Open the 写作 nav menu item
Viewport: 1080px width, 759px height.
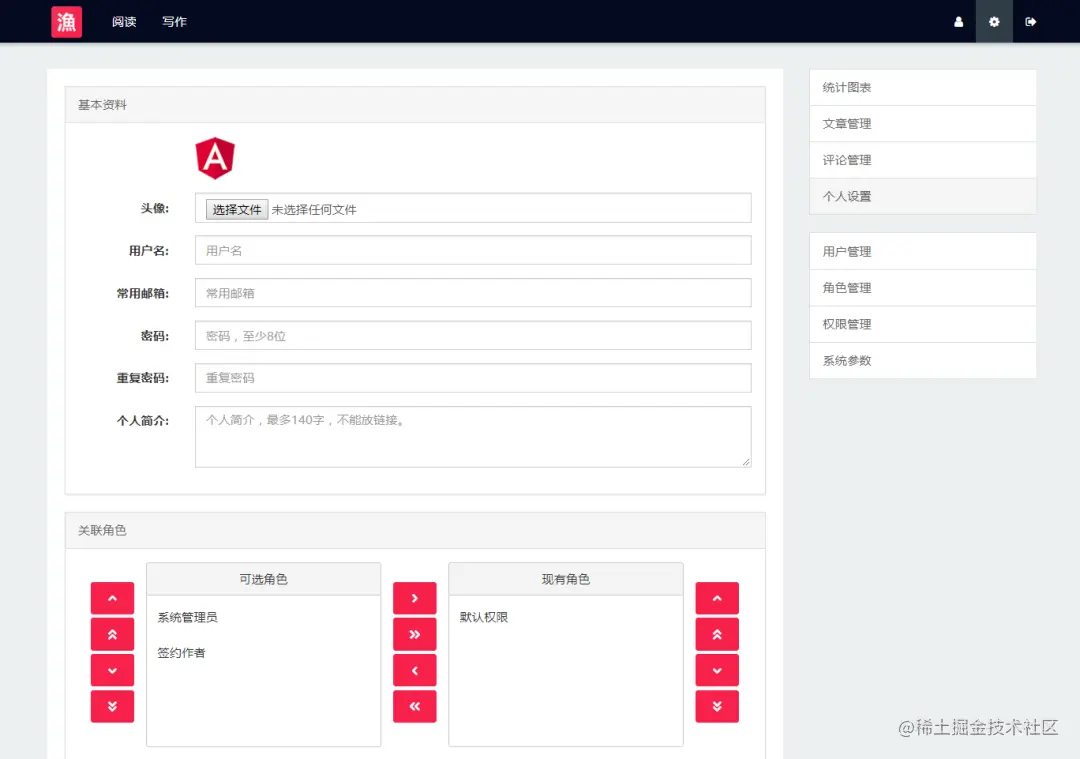(174, 21)
